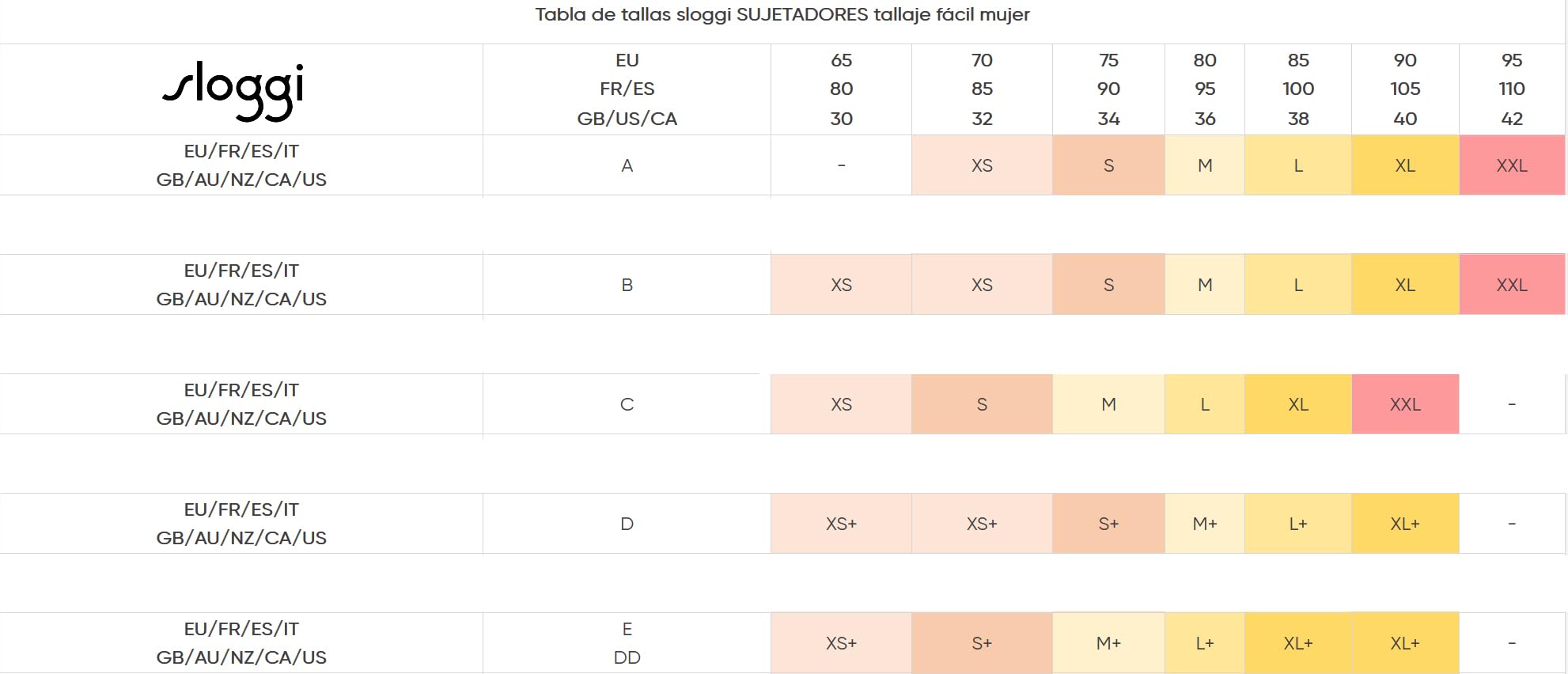Screen dimensions: 1568x674
Task: Select the red XXL cell in cup C row
Action: [1405, 404]
